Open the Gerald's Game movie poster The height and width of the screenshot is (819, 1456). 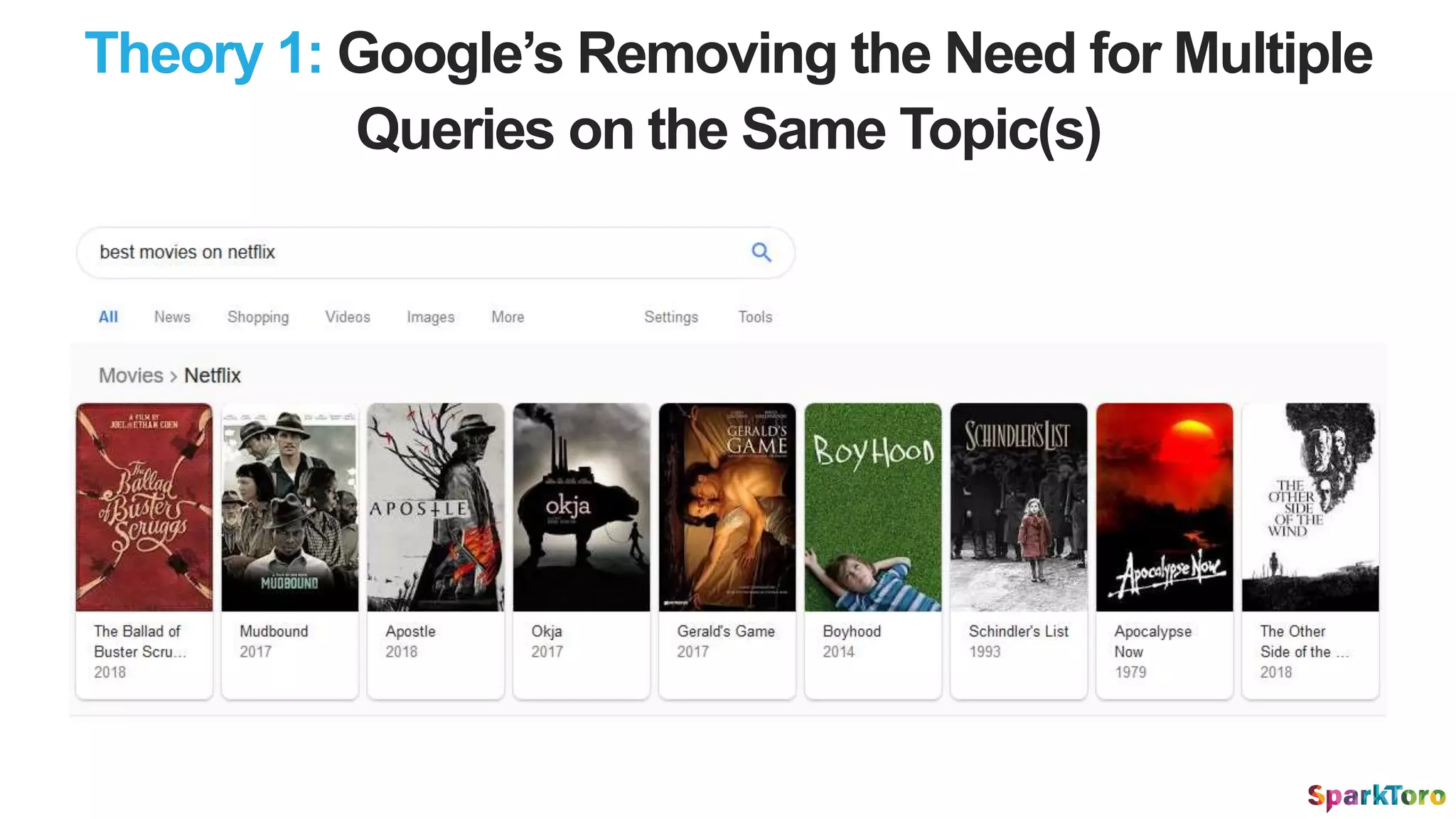point(727,507)
